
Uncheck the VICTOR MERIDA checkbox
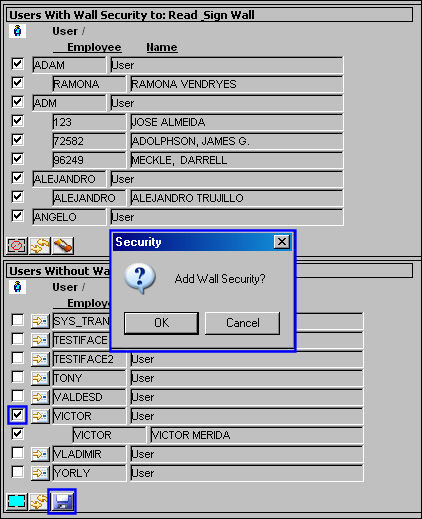pos(17,434)
